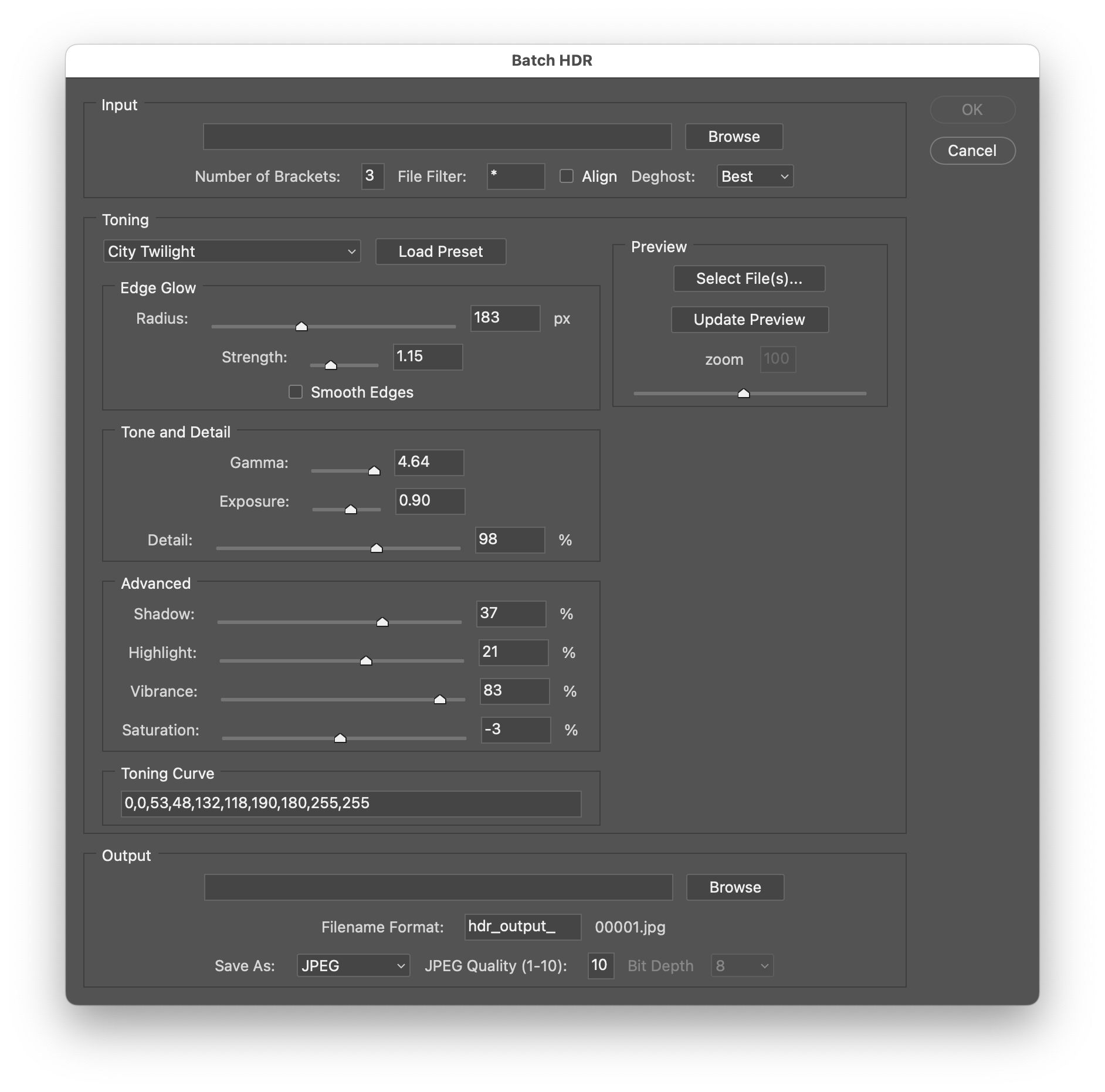Click the Radius slider handle

pos(301,327)
